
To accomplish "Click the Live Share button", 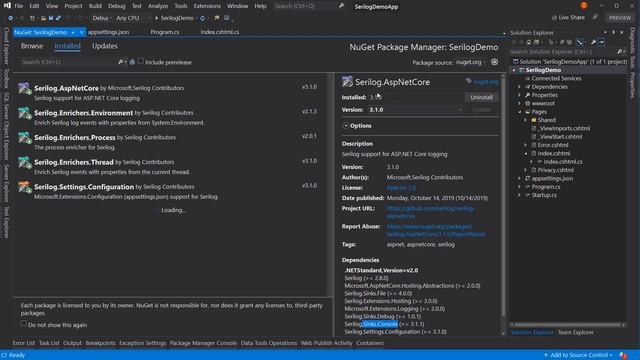I will point(568,18).
